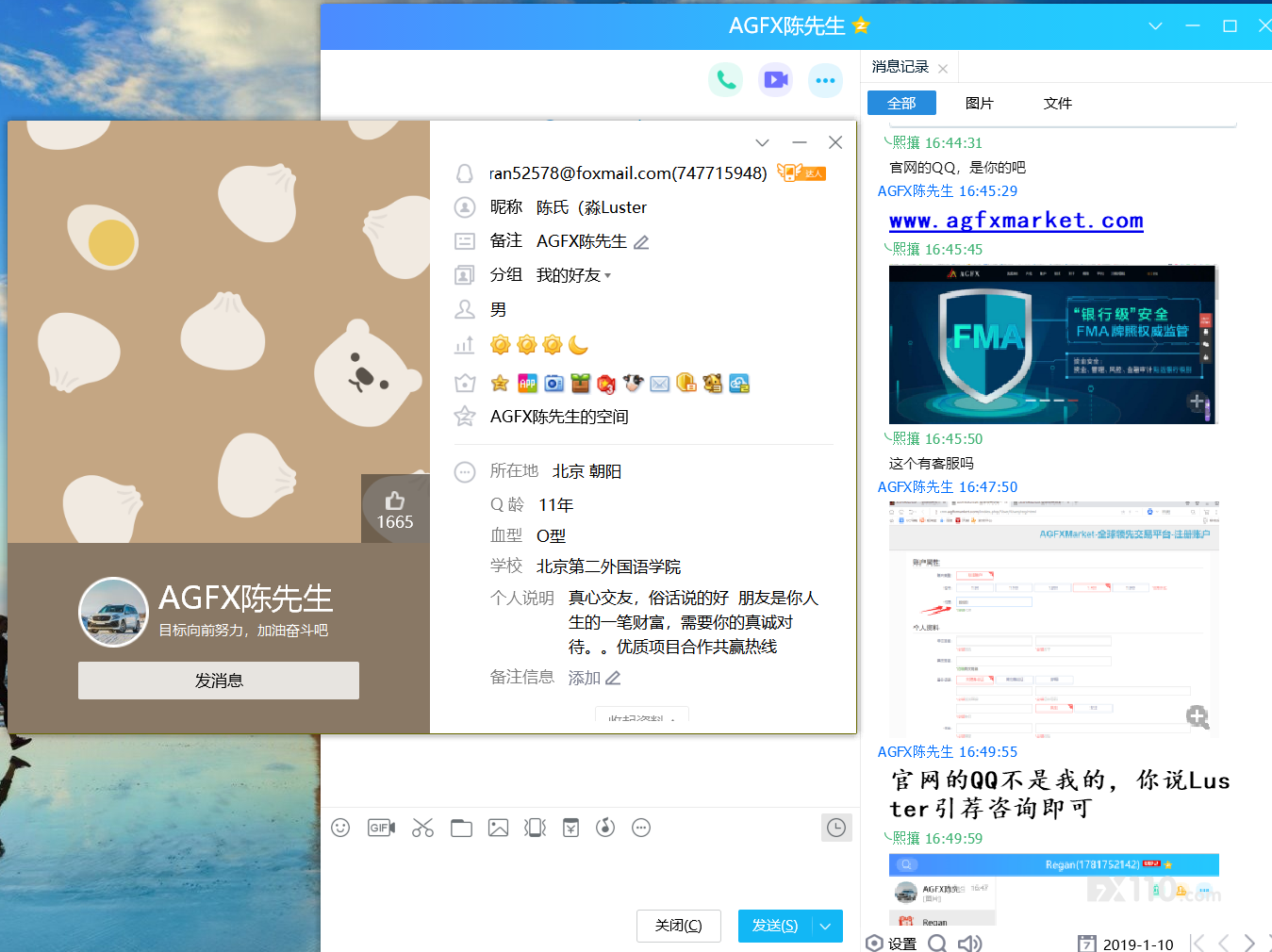
Task: Open the three-dot more options menu in the chat header
Action: (825, 80)
